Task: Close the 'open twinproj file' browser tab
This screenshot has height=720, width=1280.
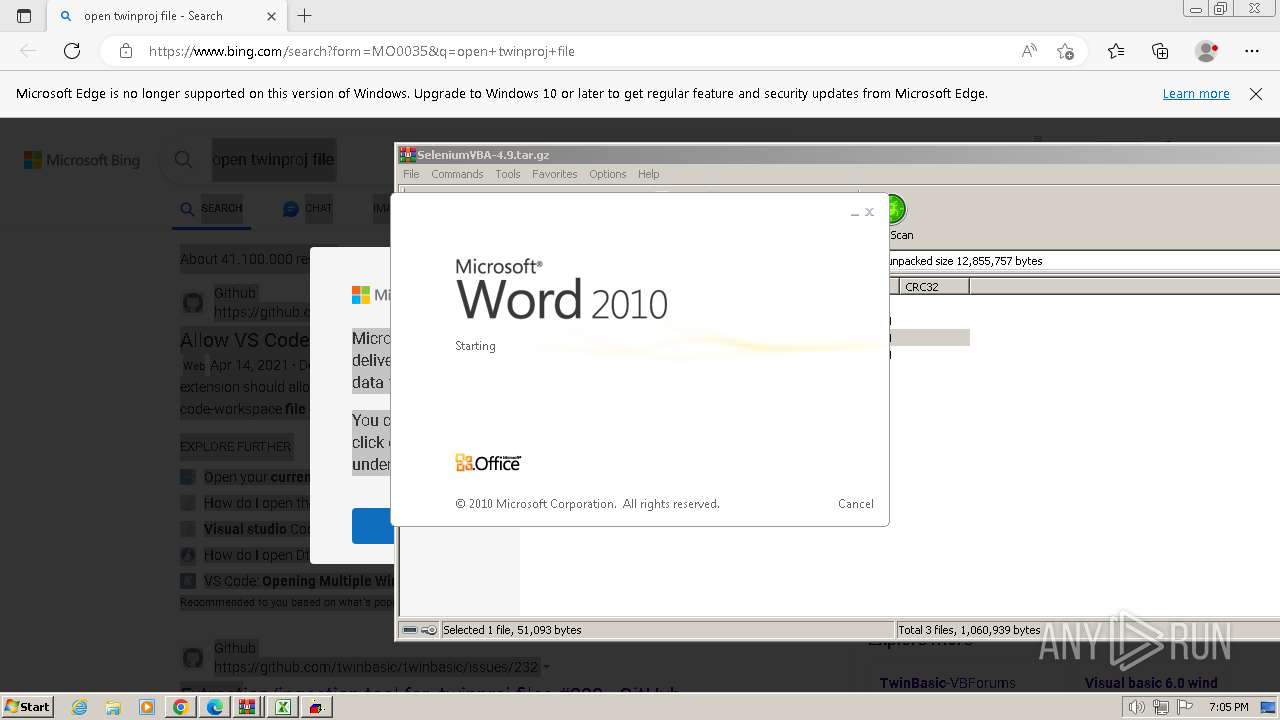Action: [x=271, y=16]
